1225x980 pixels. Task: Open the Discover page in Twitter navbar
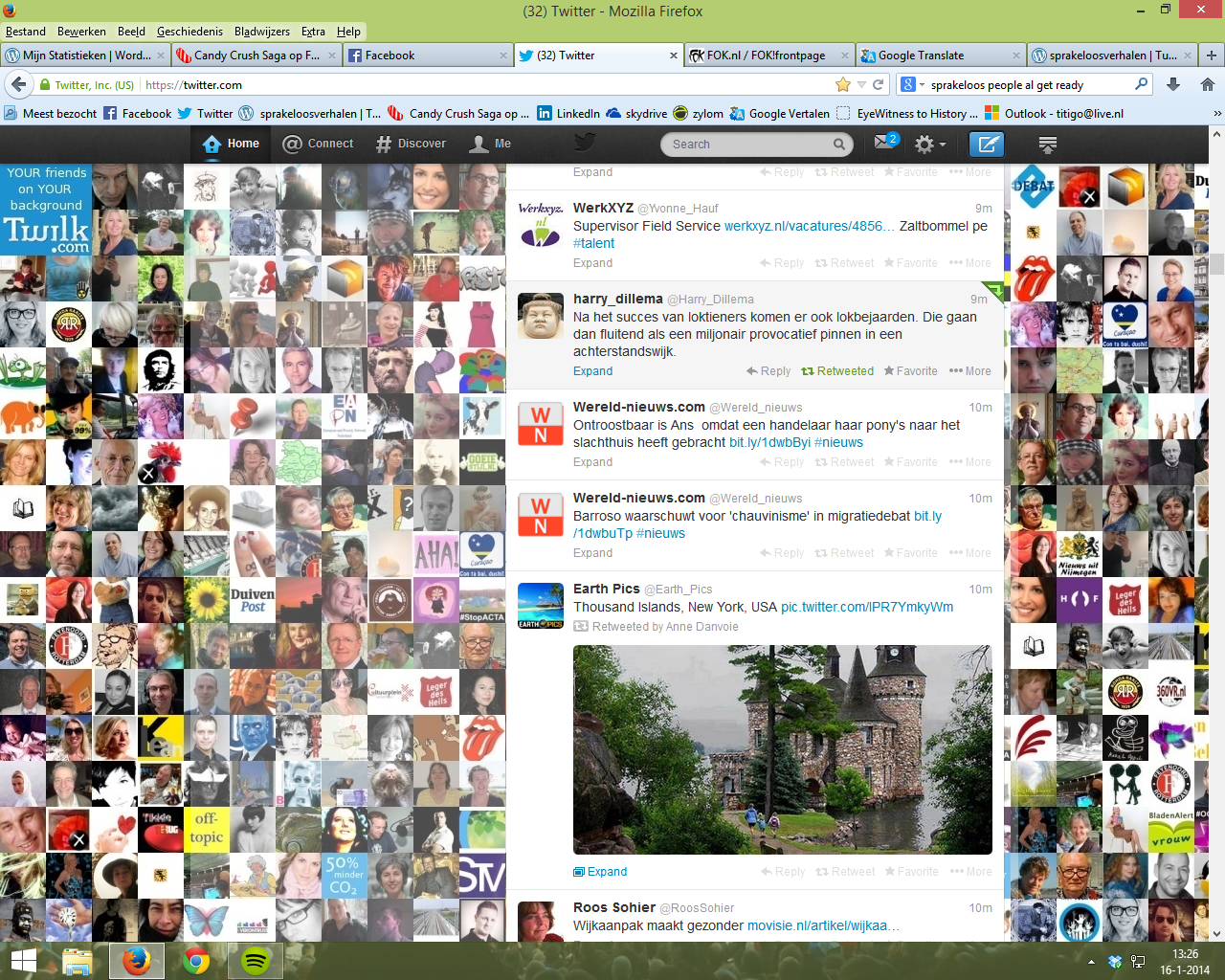click(x=412, y=144)
